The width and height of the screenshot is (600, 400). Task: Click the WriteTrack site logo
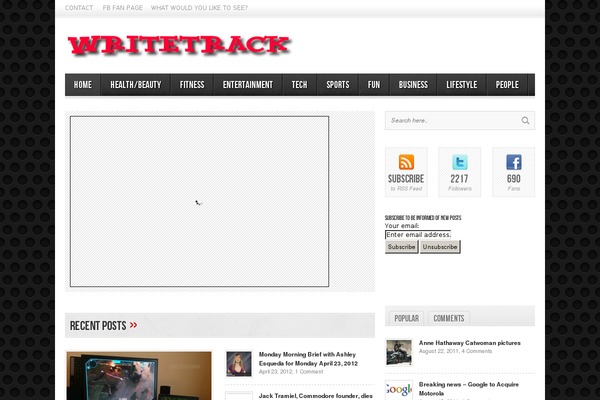[179, 46]
